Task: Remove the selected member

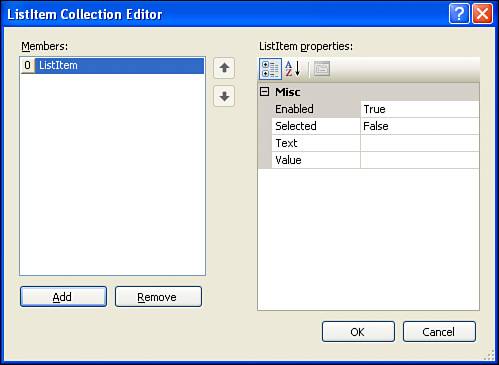Action: click(x=158, y=297)
